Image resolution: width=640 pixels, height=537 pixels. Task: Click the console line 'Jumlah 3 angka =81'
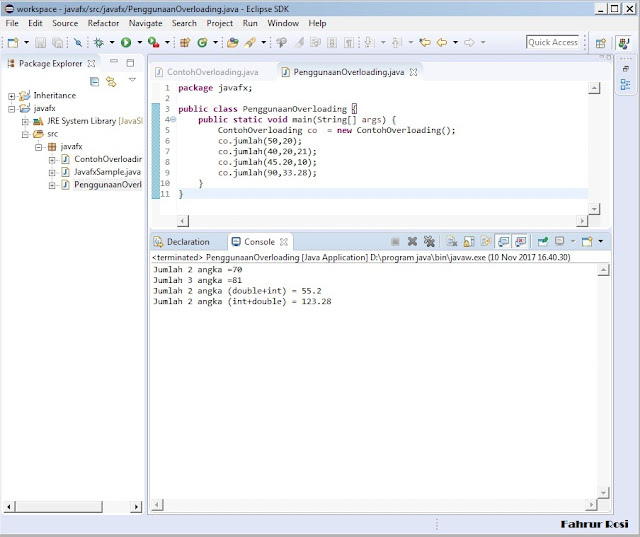click(x=198, y=280)
